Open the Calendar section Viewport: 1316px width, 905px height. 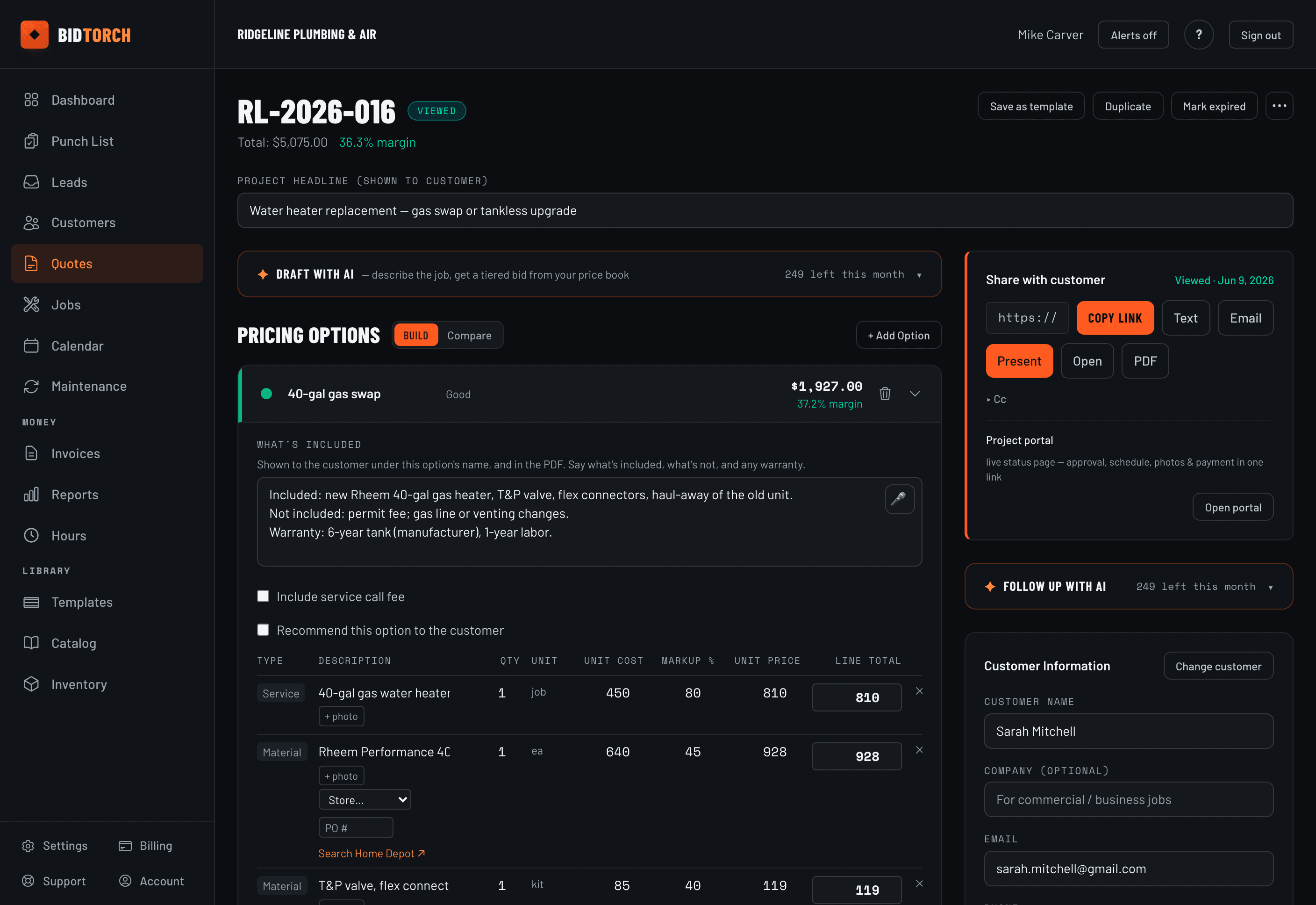(107, 345)
